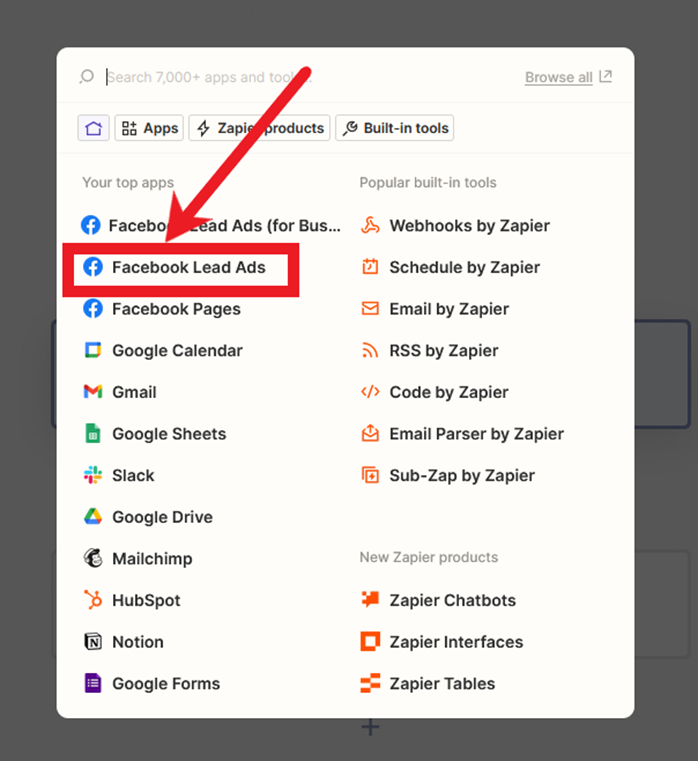Switch to the Apps tab
Image resolution: width=698 pixels, height=761 pixels.
coord(149,128)
